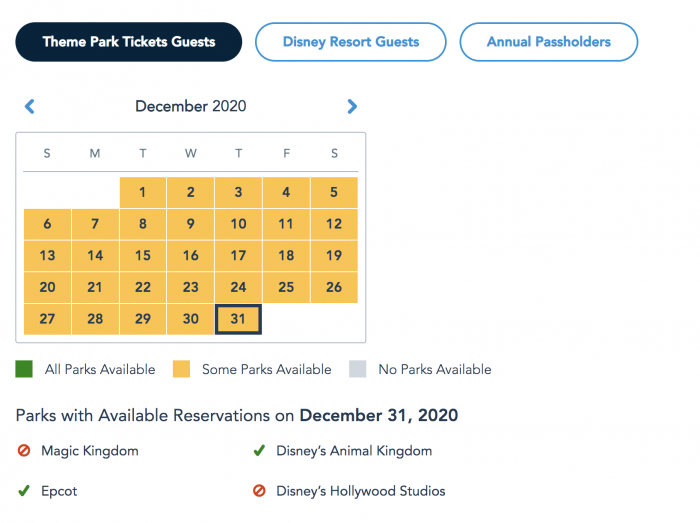This screenshot has height=523, width=700.
Task: Go to next month arrow
Action: point(352,106)
